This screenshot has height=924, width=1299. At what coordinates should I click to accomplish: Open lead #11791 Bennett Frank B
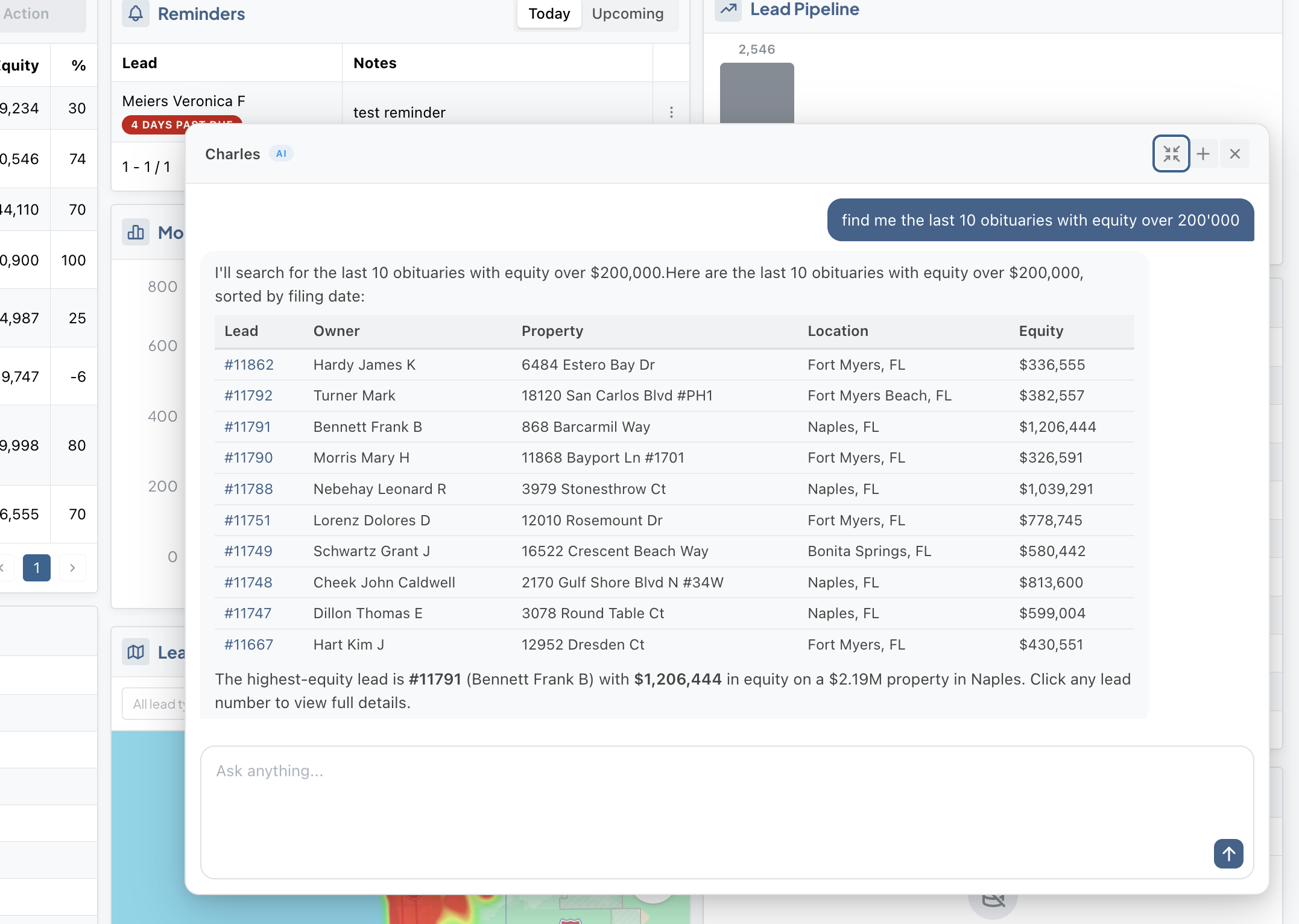[247, 427]
